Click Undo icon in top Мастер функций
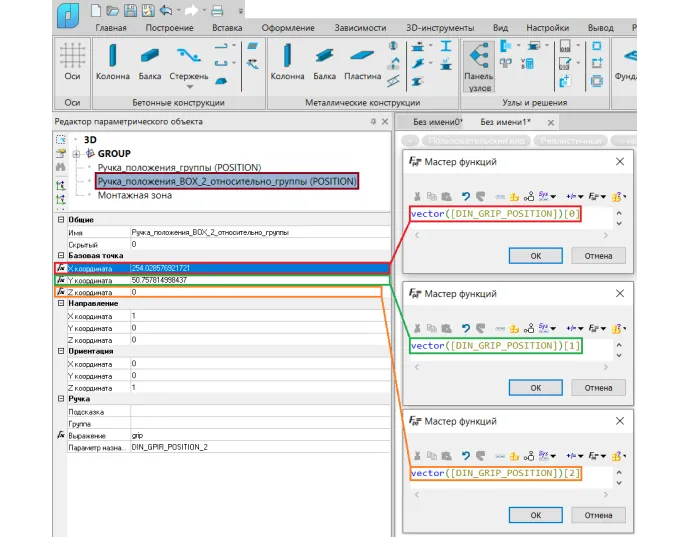 (466, 197)
